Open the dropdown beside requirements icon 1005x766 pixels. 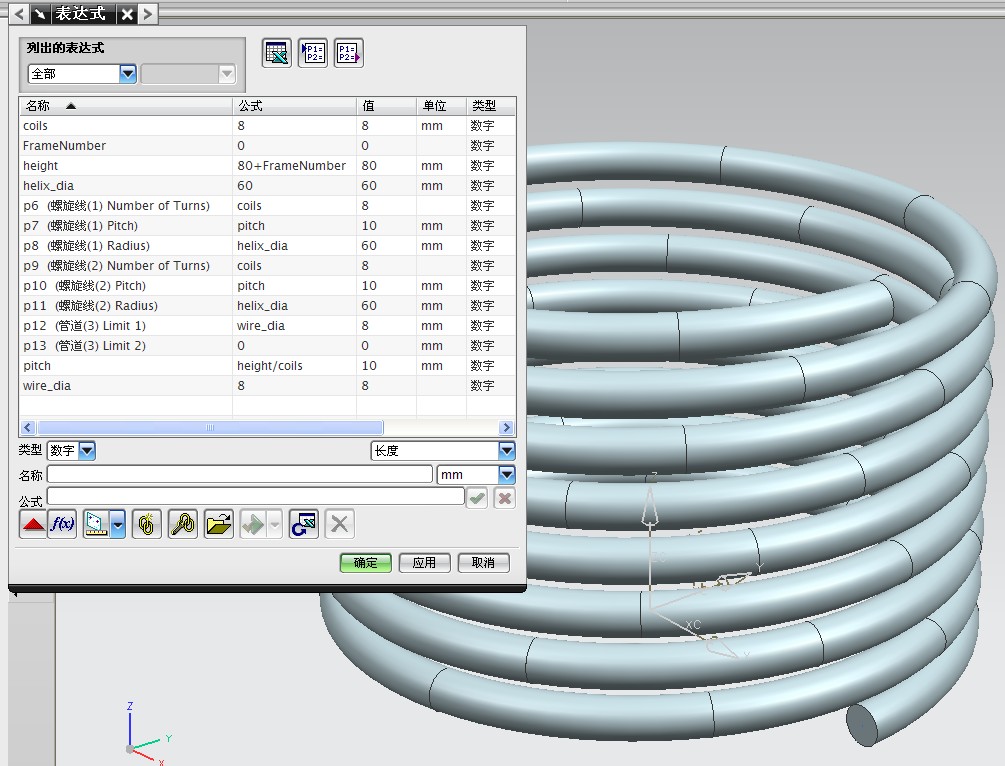[275, 524]
